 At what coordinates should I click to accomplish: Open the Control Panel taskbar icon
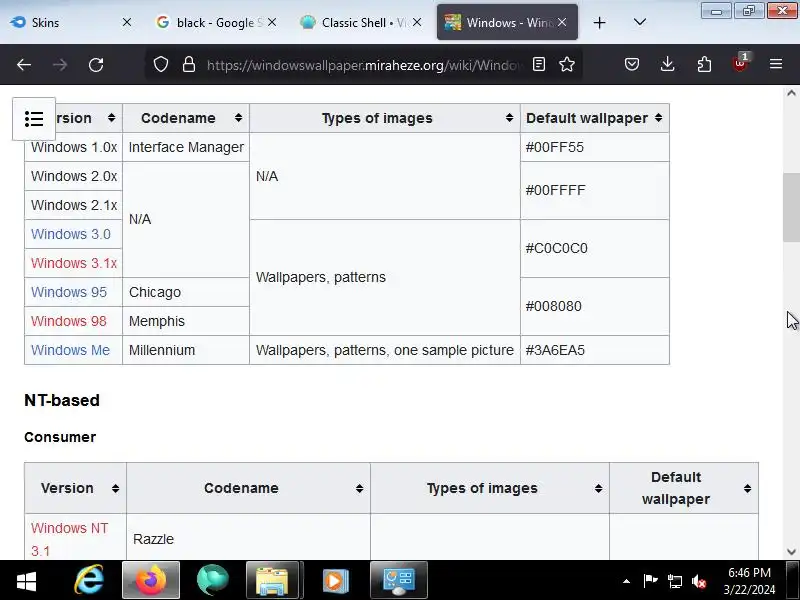tap(398, 580)
